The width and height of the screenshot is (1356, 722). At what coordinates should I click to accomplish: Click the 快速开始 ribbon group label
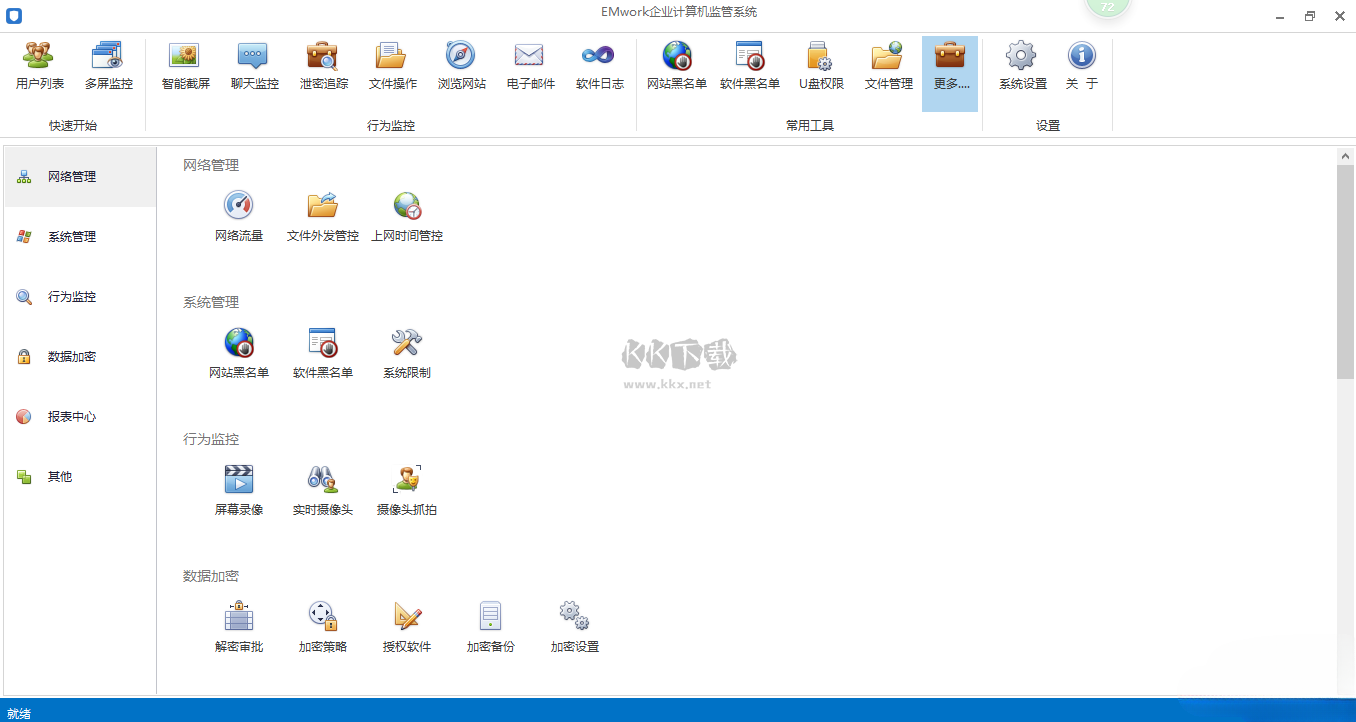point(73,126)
